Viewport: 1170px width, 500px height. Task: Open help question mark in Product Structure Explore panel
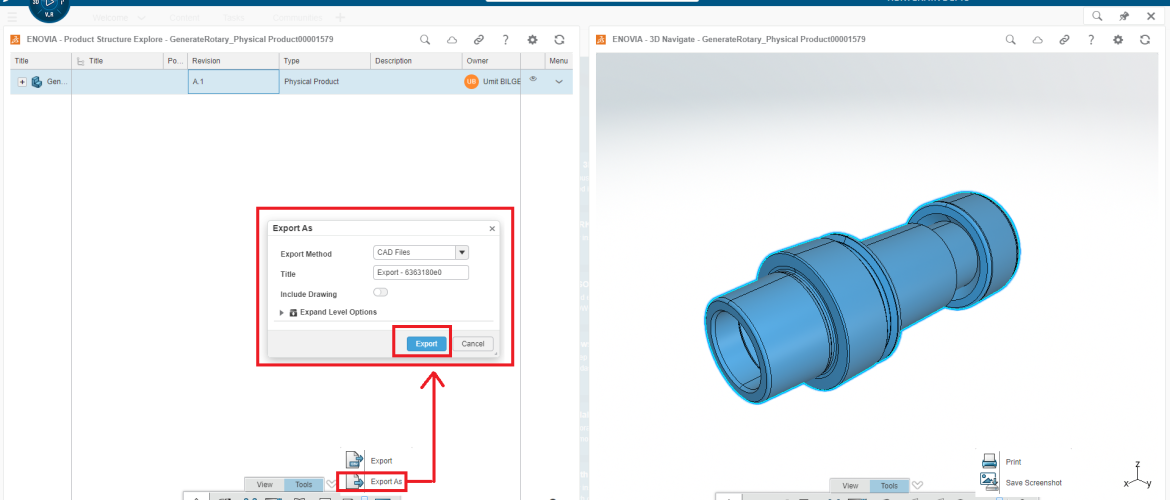point(505,39)
